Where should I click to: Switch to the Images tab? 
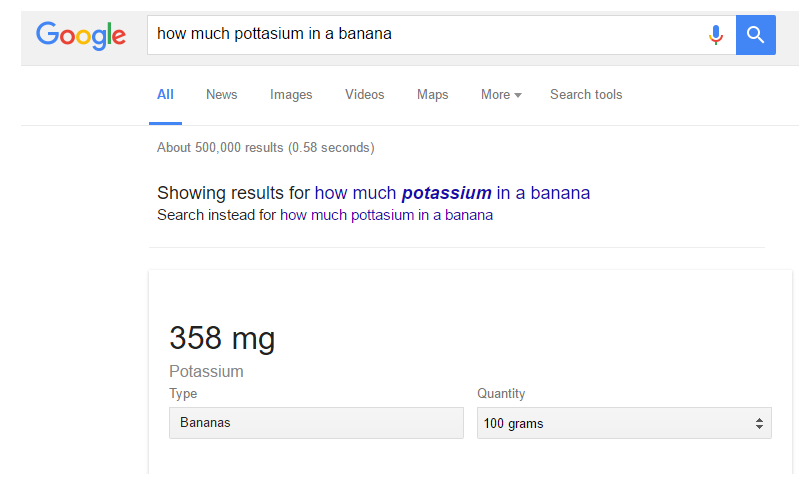(x=291, y=95)
